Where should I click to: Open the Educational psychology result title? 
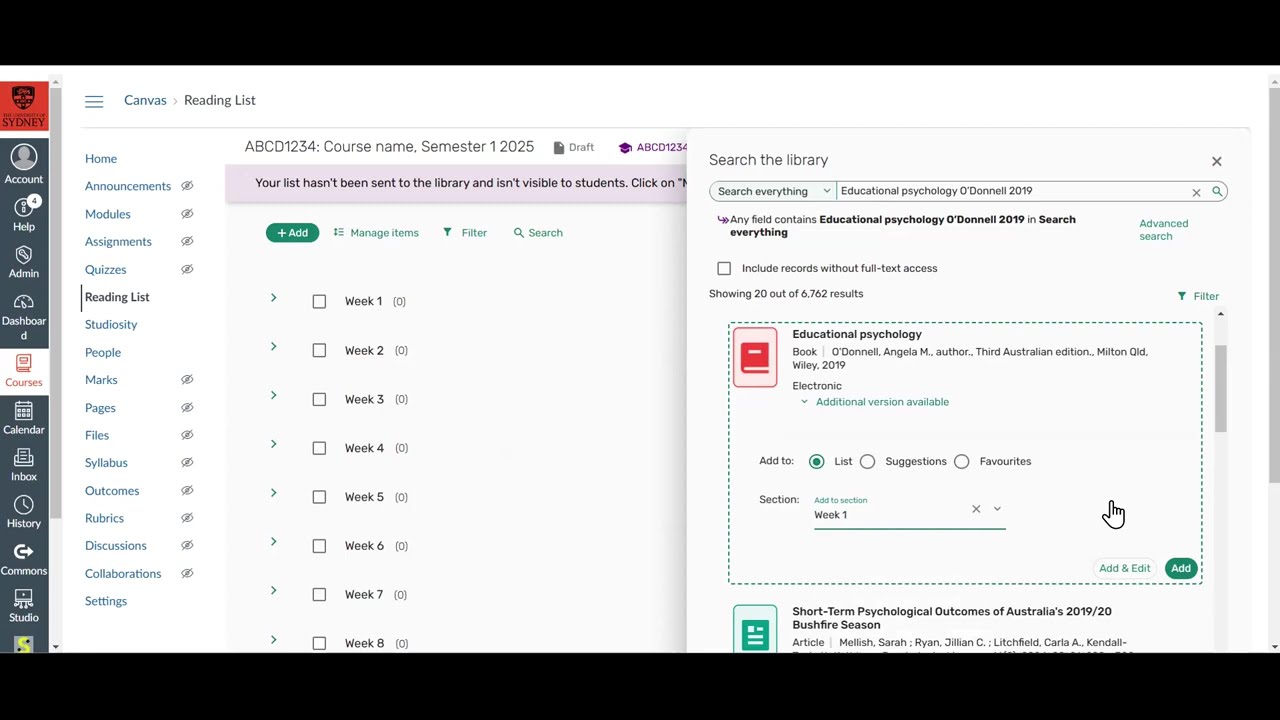click(857, 334)
